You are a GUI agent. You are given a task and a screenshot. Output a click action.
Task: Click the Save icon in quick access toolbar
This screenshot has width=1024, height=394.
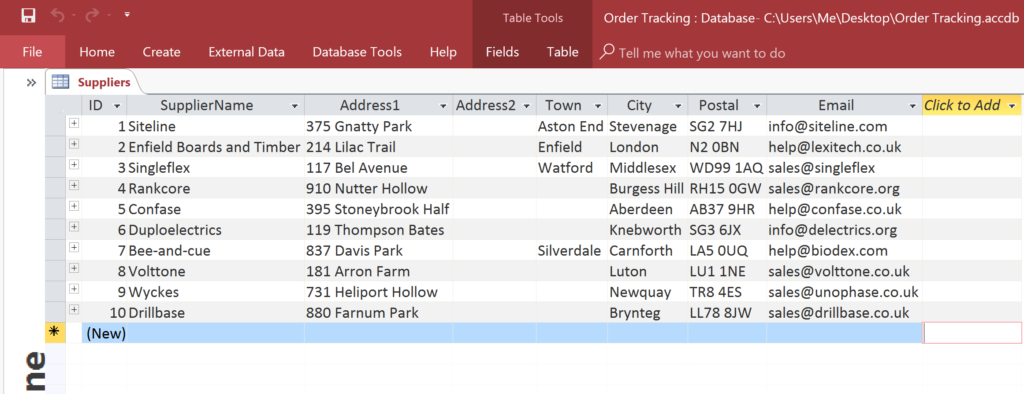[28, 15]
